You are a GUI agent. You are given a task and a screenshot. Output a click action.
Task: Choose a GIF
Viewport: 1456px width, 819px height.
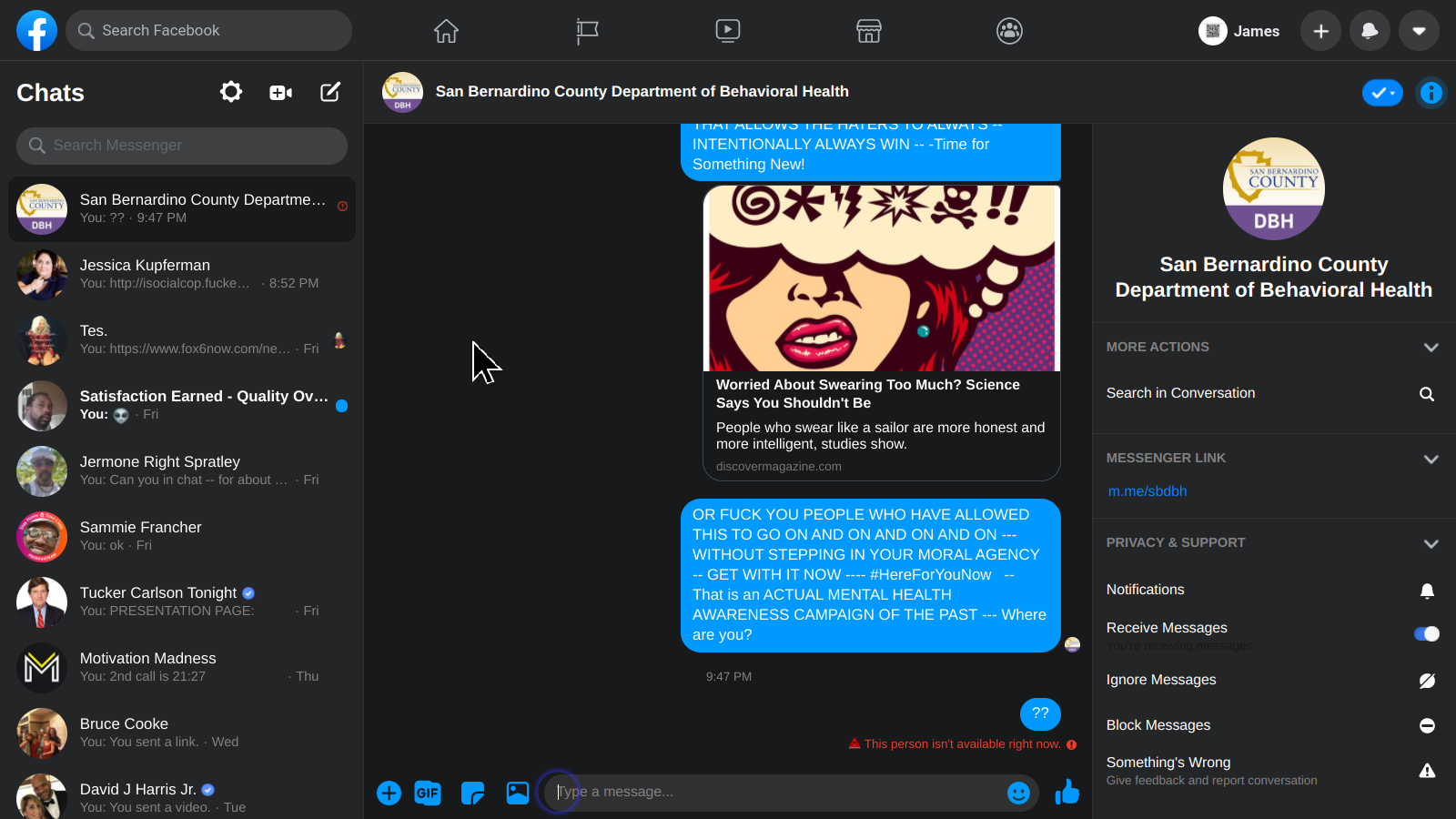[x=428, y=794]
